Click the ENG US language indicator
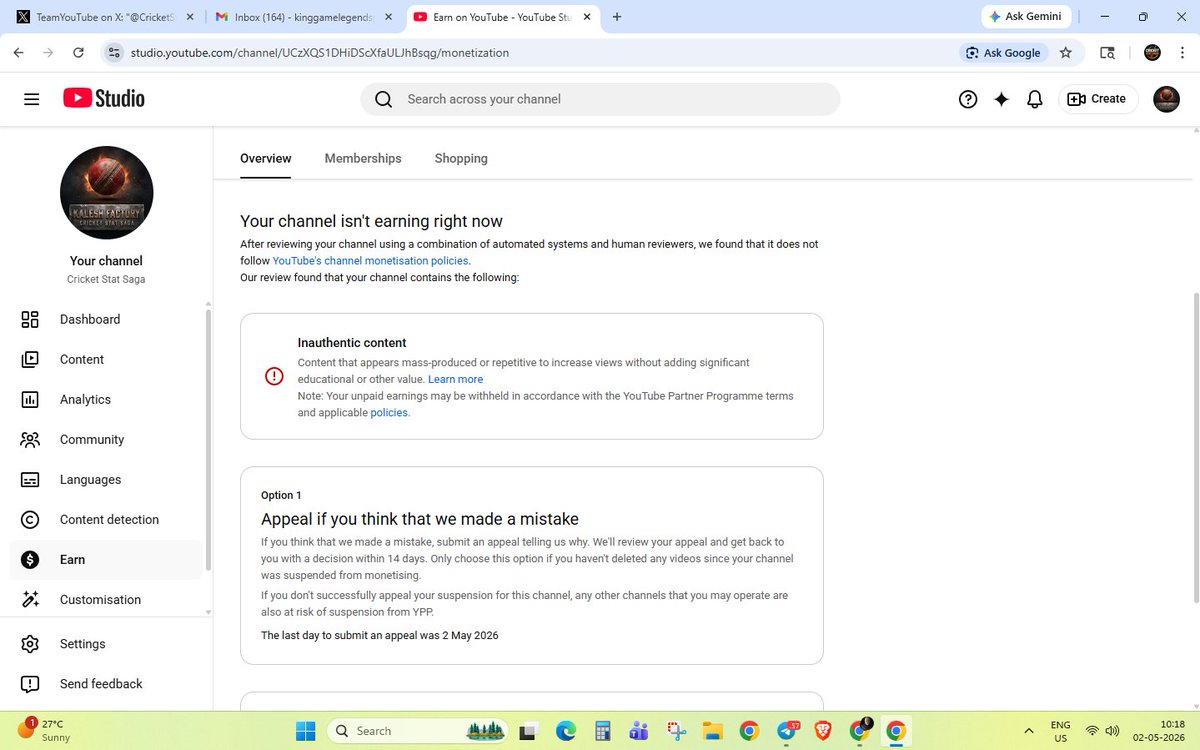Viewport: 1200px width, 750px height. click(1059, 731)
